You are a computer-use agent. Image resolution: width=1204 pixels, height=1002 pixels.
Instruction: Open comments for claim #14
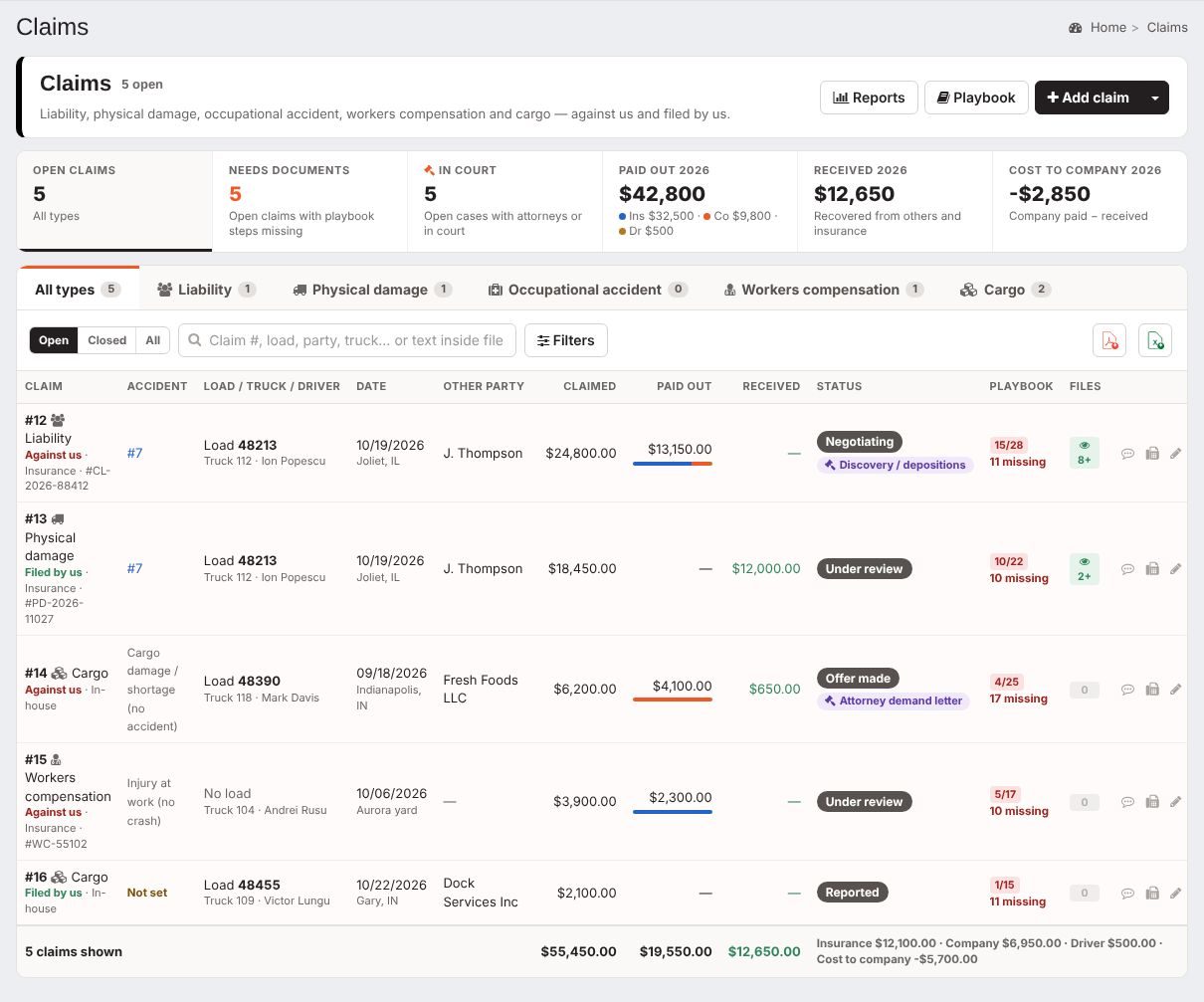tap(1127, 690)
